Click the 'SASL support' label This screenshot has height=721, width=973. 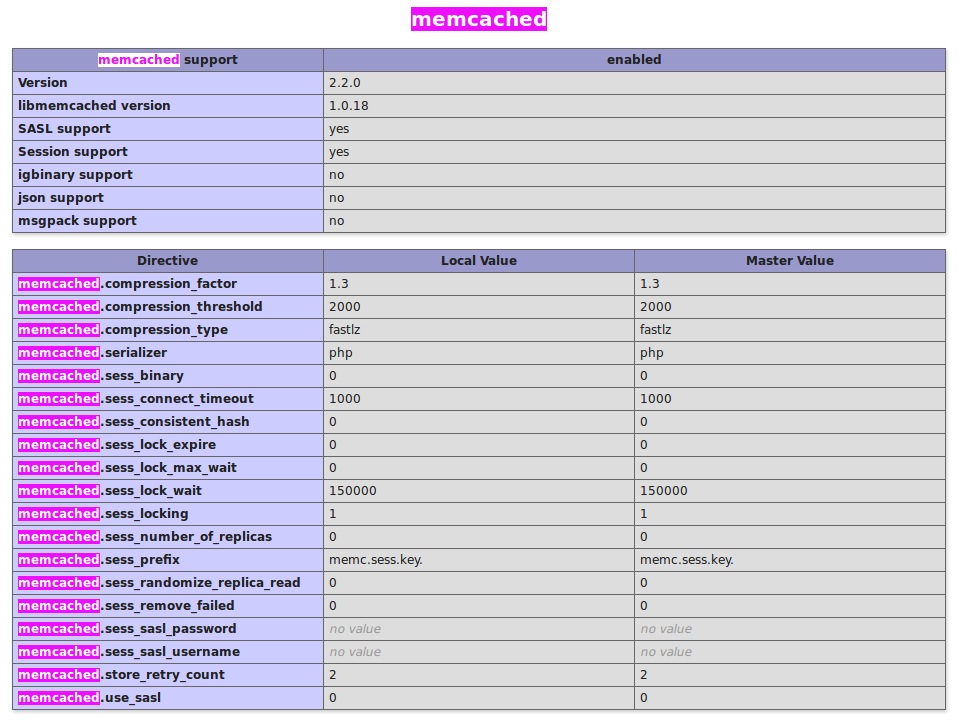64,128
